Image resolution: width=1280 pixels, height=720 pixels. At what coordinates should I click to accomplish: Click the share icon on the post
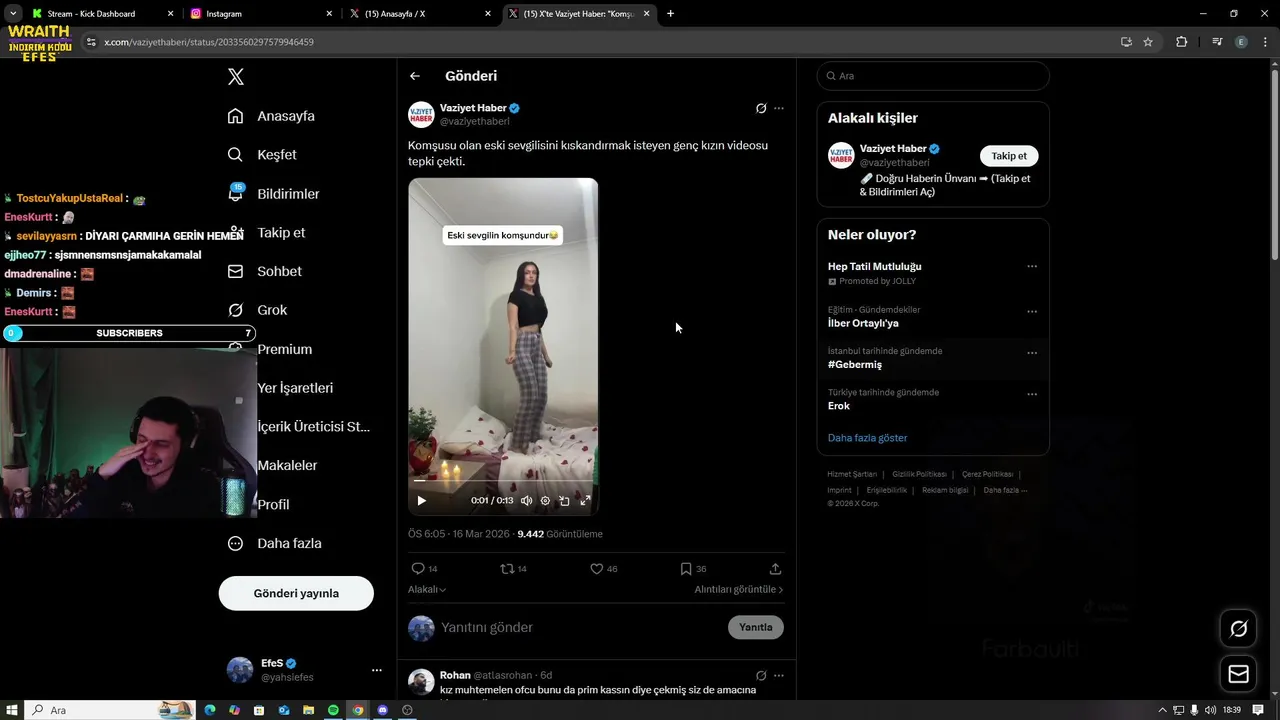pos(775,568)
